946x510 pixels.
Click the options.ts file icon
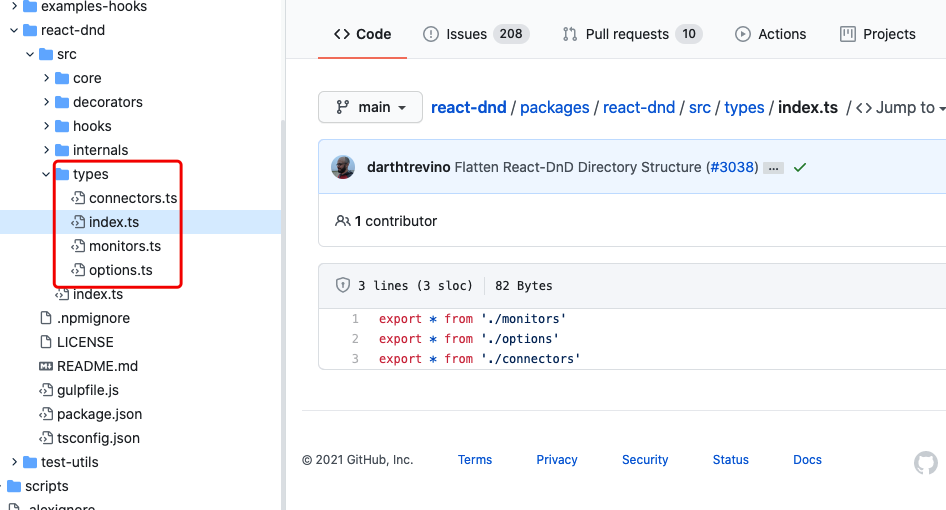78,270
